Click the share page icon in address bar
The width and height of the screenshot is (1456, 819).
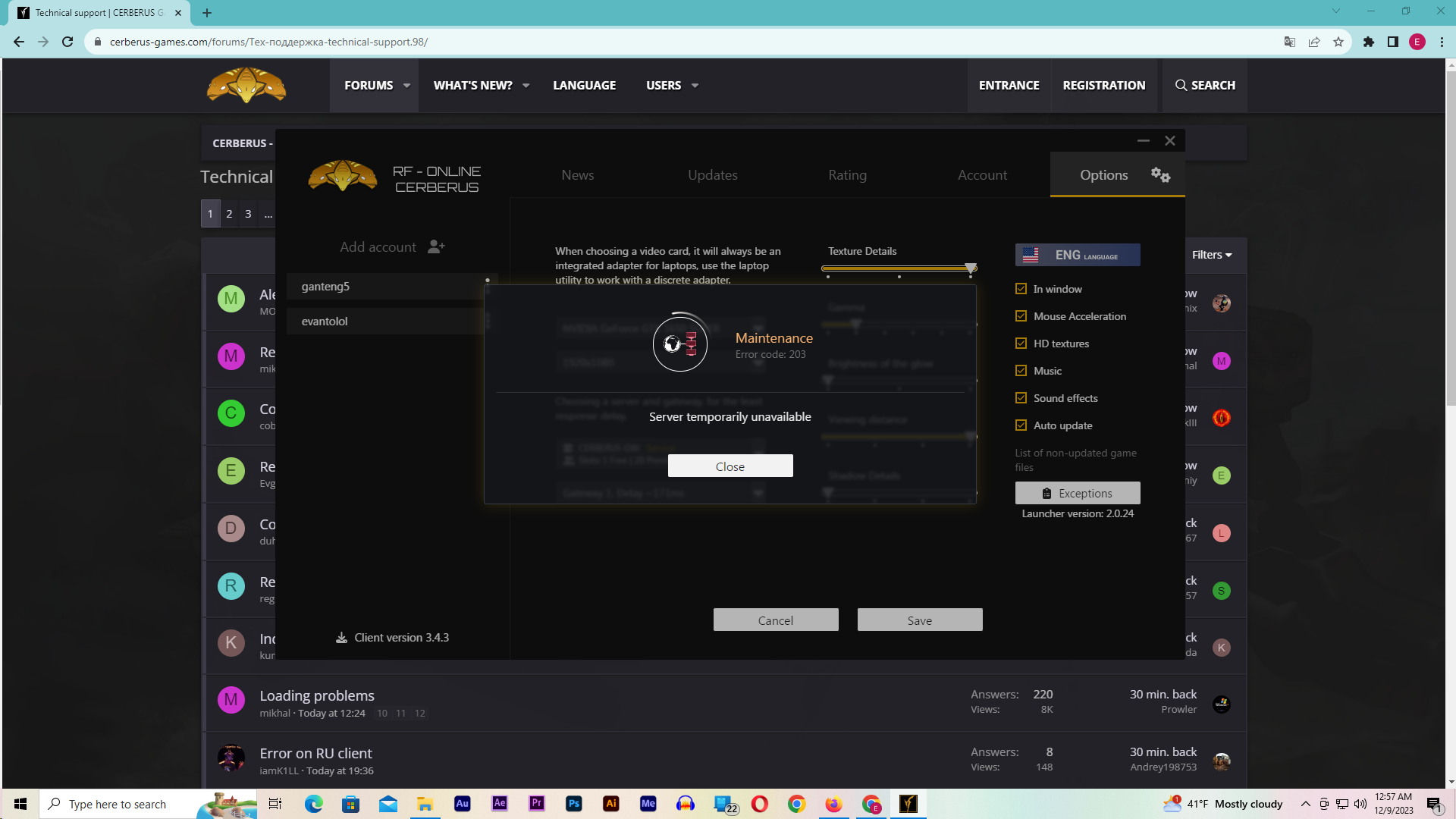point(1314,42)
